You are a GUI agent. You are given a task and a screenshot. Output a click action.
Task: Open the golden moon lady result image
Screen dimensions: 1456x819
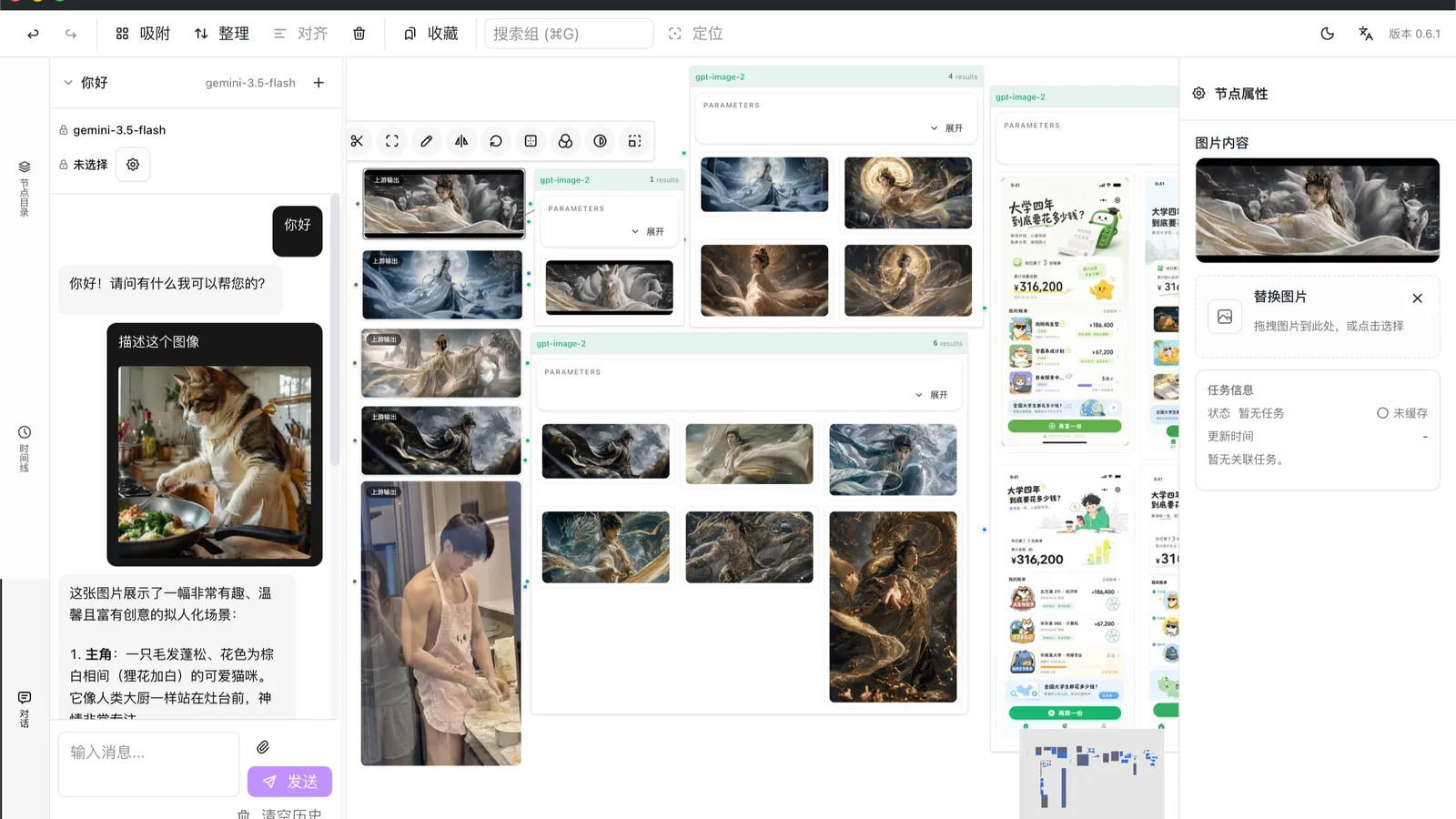pyautogui.click(x=908, y=193)
